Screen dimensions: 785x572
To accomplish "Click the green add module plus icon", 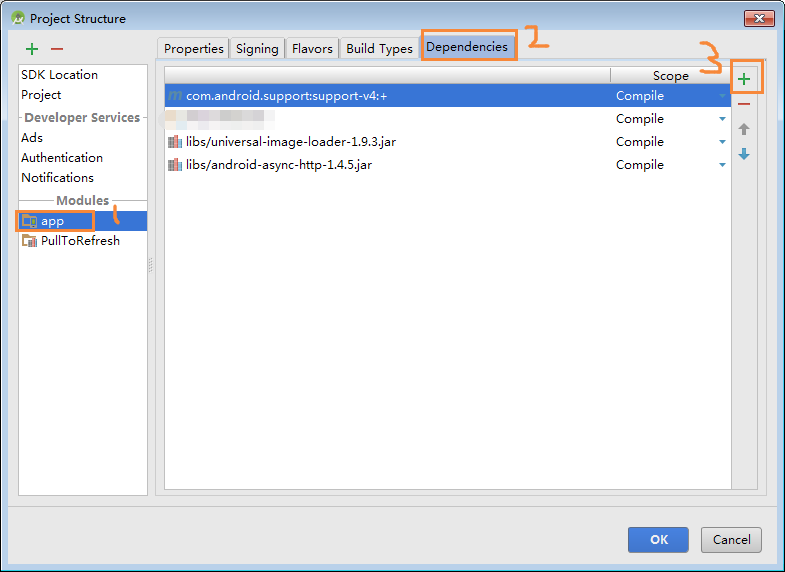I will 32,49.
